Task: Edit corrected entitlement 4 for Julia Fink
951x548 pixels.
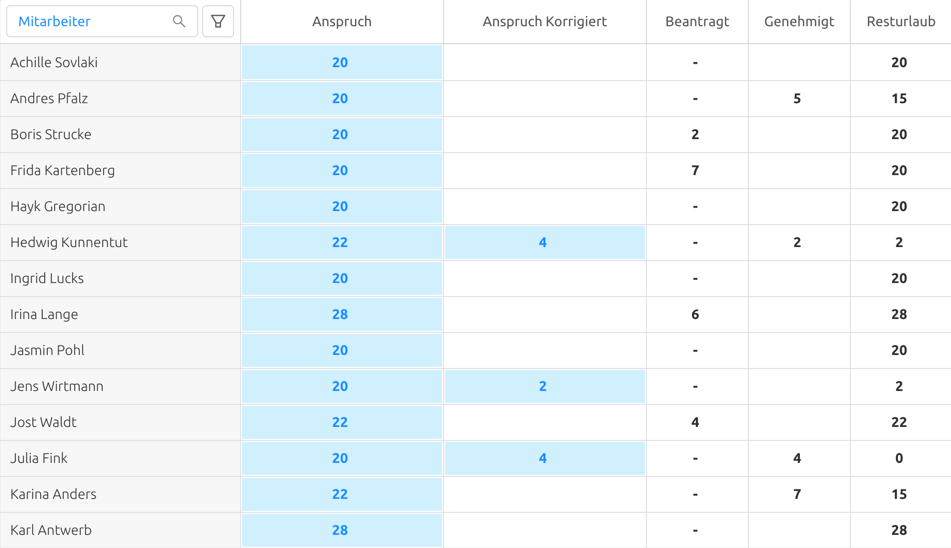Action: click(x=545, y=458)
